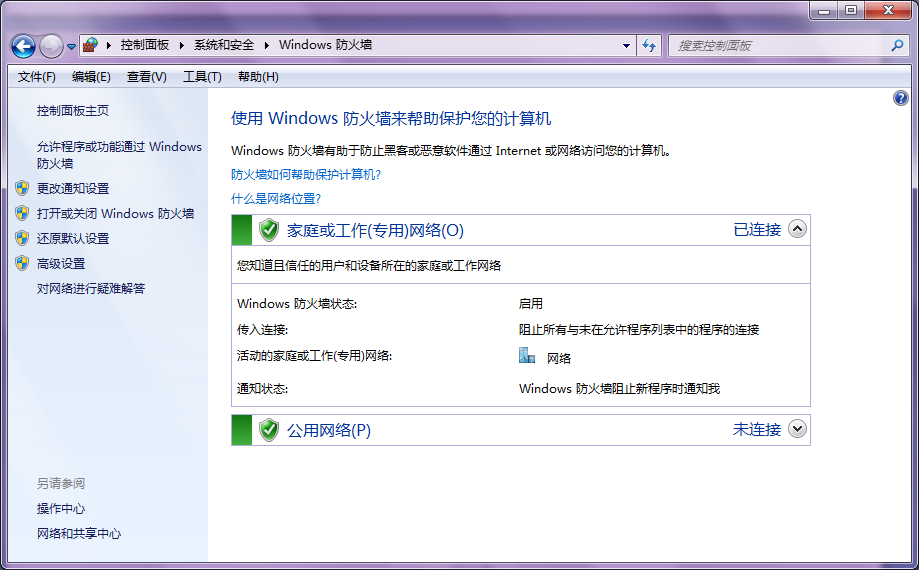Close the Windows 防火墙 window

pyautogui.click(x=888, y=10)
